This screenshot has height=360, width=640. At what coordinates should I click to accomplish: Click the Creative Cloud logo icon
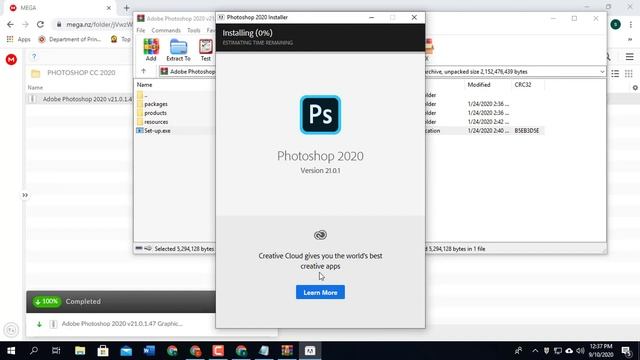320,235
